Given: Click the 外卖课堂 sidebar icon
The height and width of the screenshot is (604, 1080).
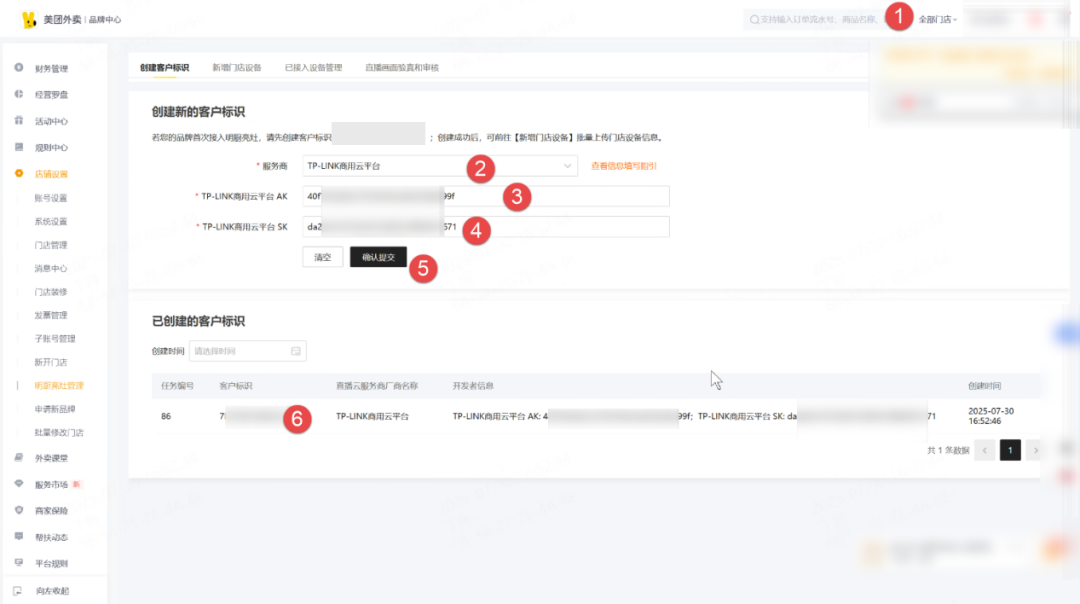Looking at the screenshot, I should pos(19,458).
